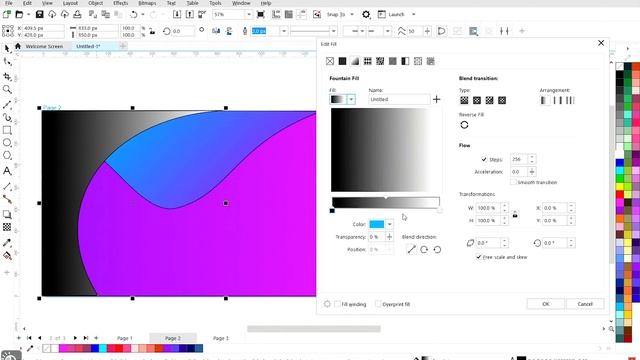Click the black start gradient node

[x=332, y=211]
